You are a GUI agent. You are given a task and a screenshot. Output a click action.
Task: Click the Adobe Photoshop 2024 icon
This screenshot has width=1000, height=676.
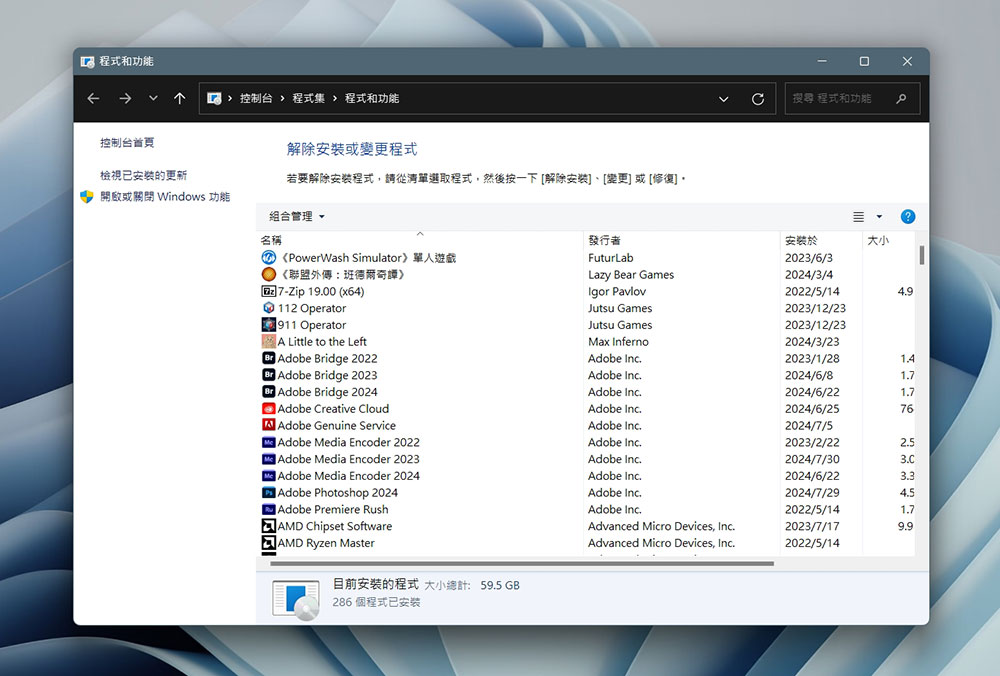click(x=268, y=492)
